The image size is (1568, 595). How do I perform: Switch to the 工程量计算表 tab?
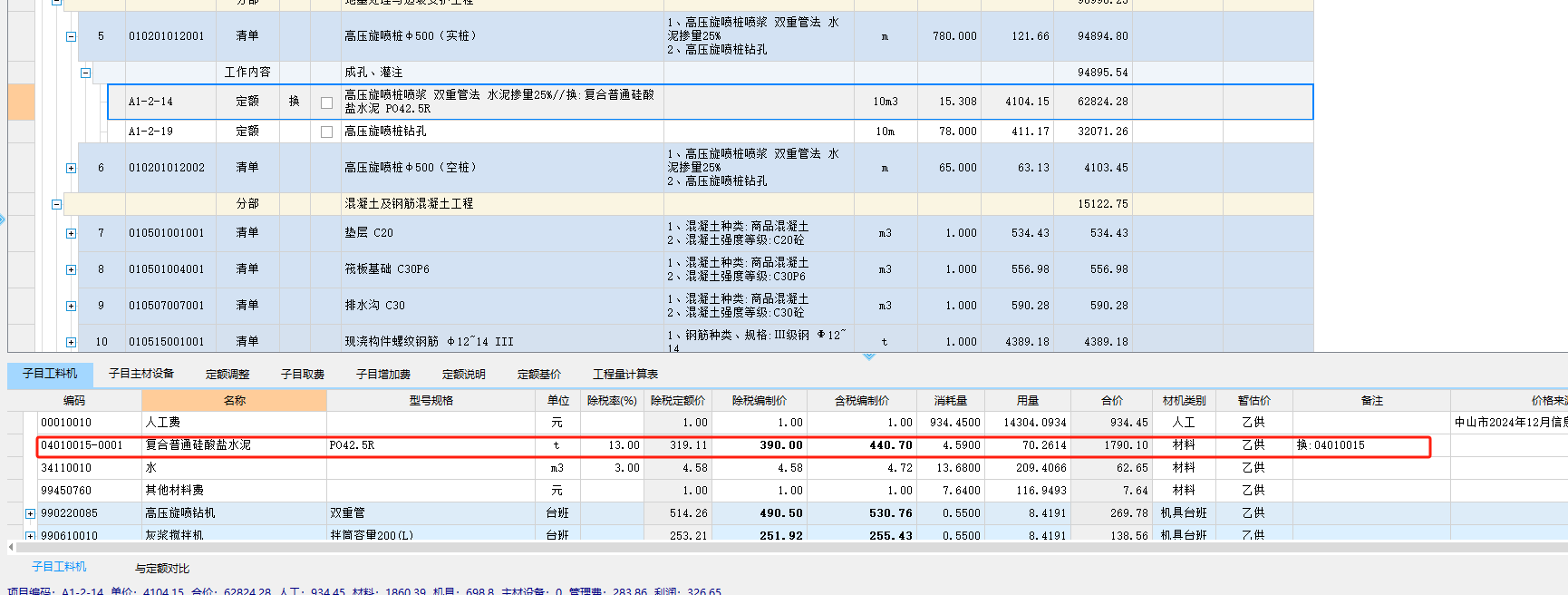click(x=625, y=374)
